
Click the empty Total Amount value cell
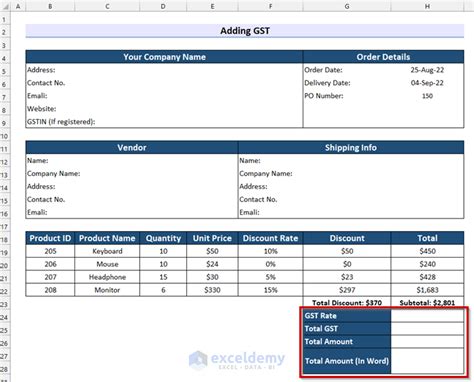point(427,342)
